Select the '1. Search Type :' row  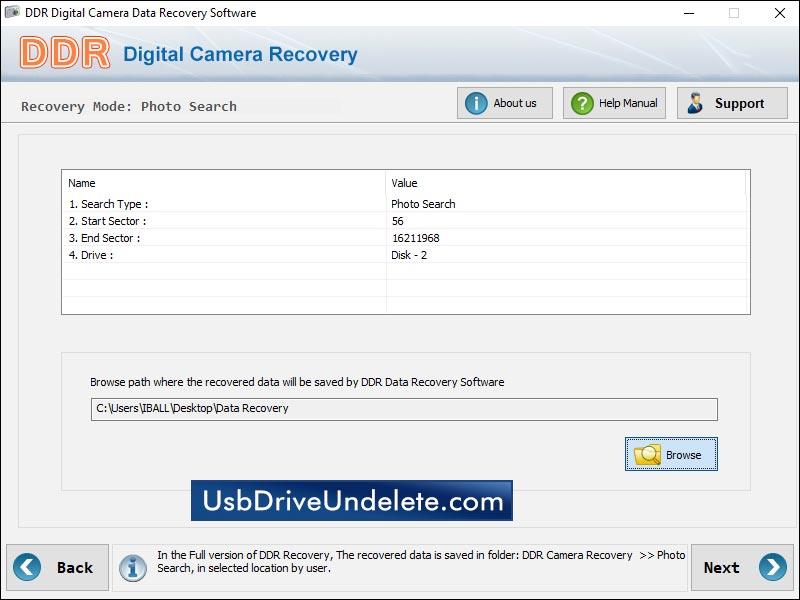(406, 204)
